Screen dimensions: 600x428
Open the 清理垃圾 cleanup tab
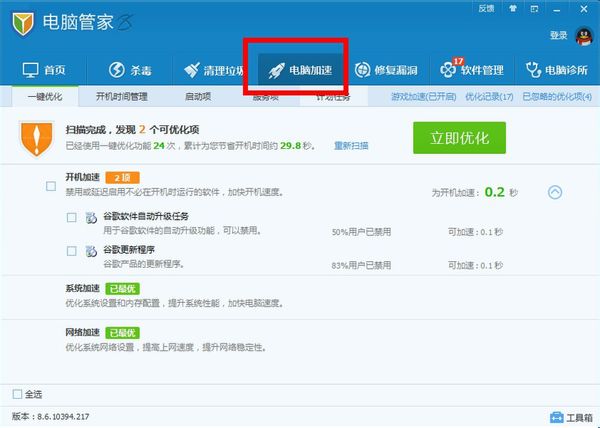tap(213, 70)
